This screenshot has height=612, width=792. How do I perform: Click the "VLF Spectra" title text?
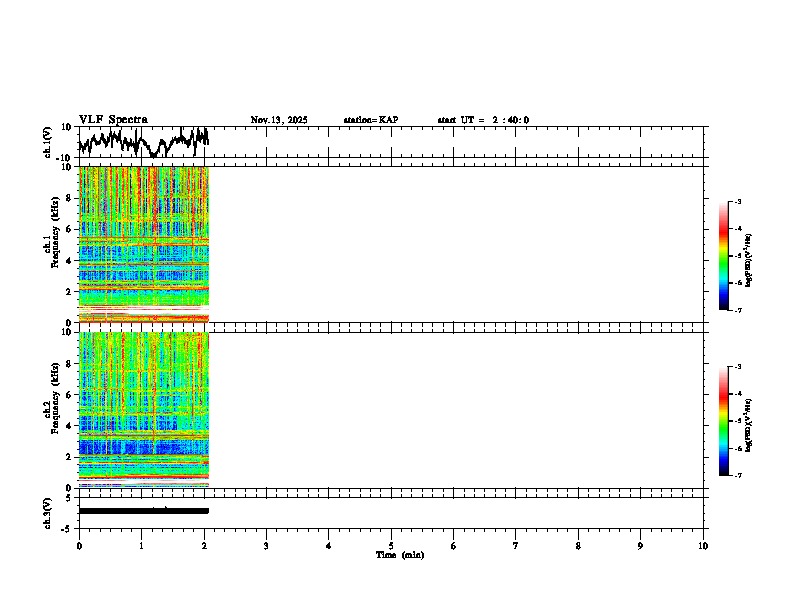coord(113,119)
